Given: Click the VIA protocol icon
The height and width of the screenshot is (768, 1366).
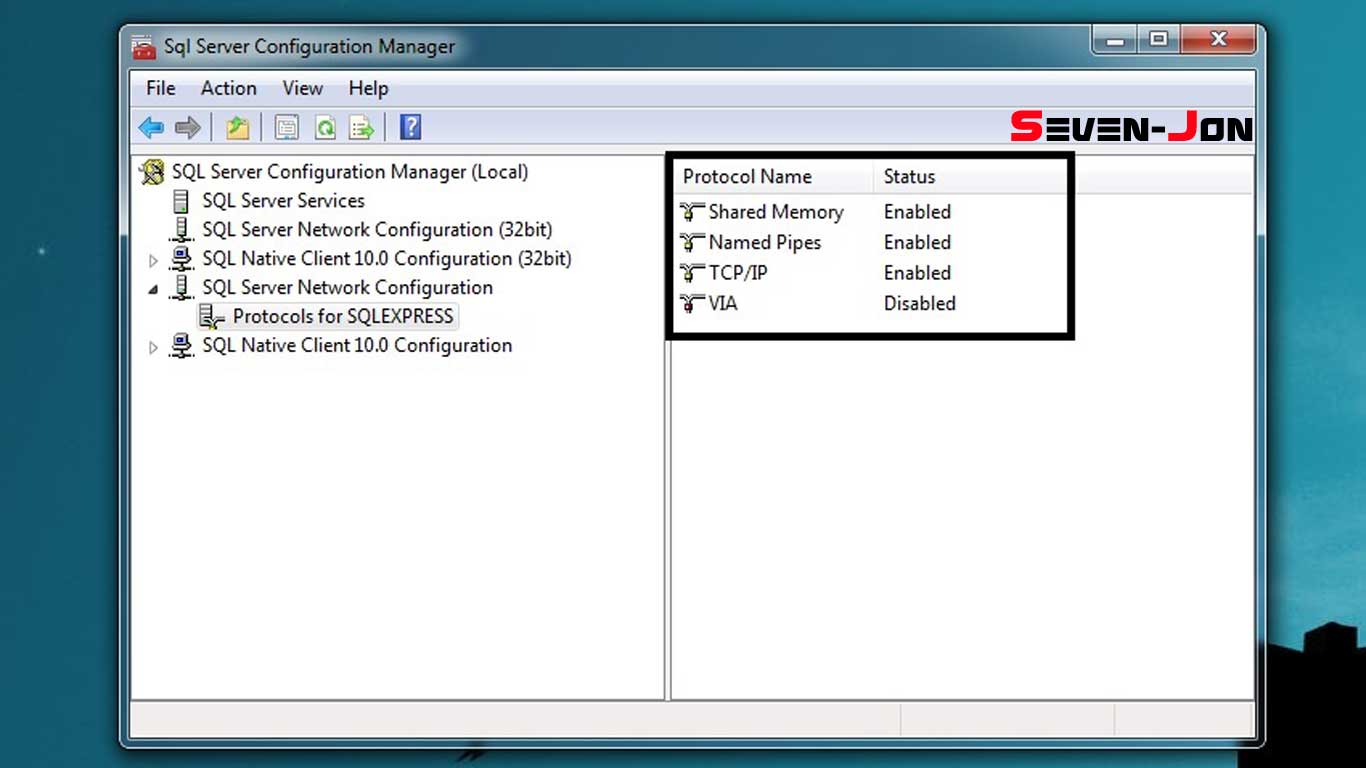Looking at the screenshot, I should (692, 303).
